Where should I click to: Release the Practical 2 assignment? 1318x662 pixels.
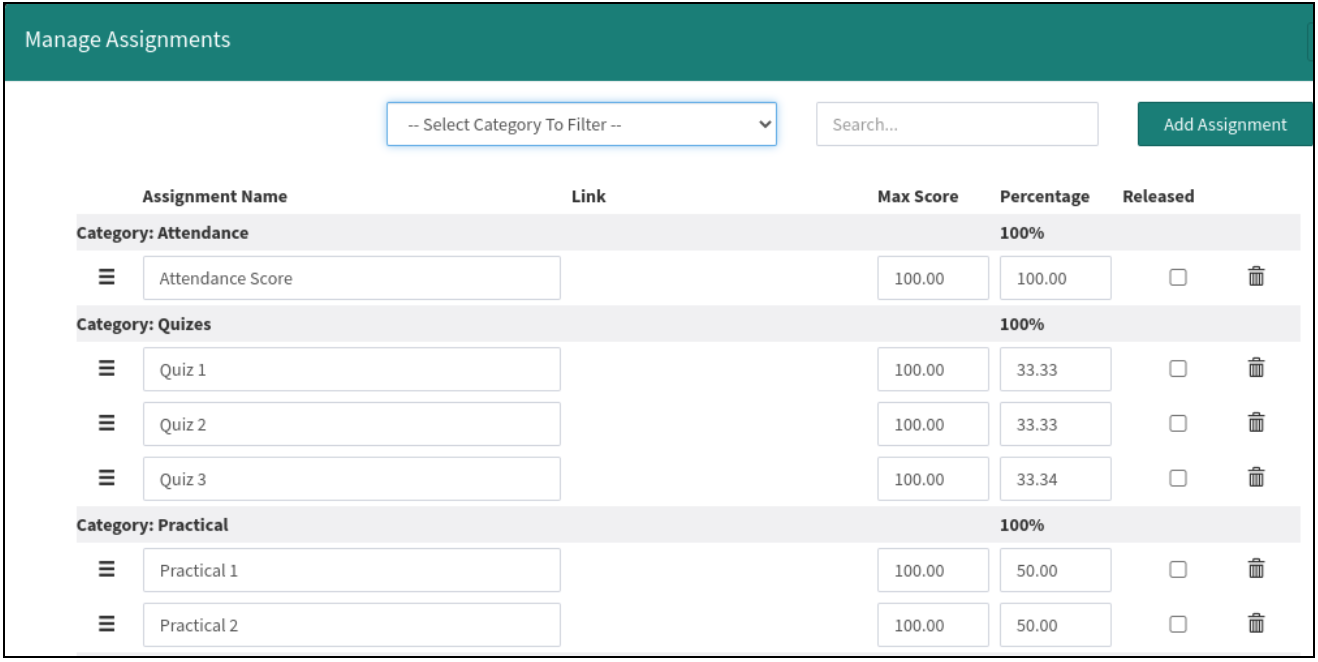click(x=1178, y=625)
